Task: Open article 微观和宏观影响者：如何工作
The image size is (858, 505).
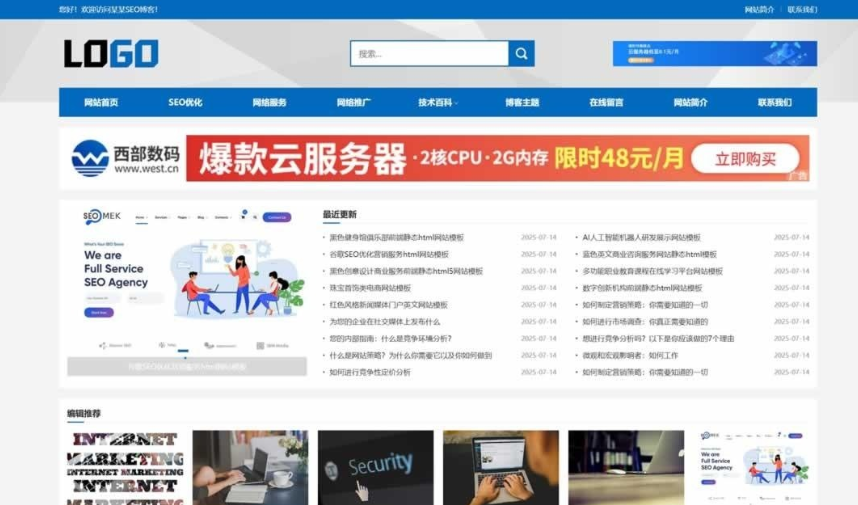Action: click(630, 355)
